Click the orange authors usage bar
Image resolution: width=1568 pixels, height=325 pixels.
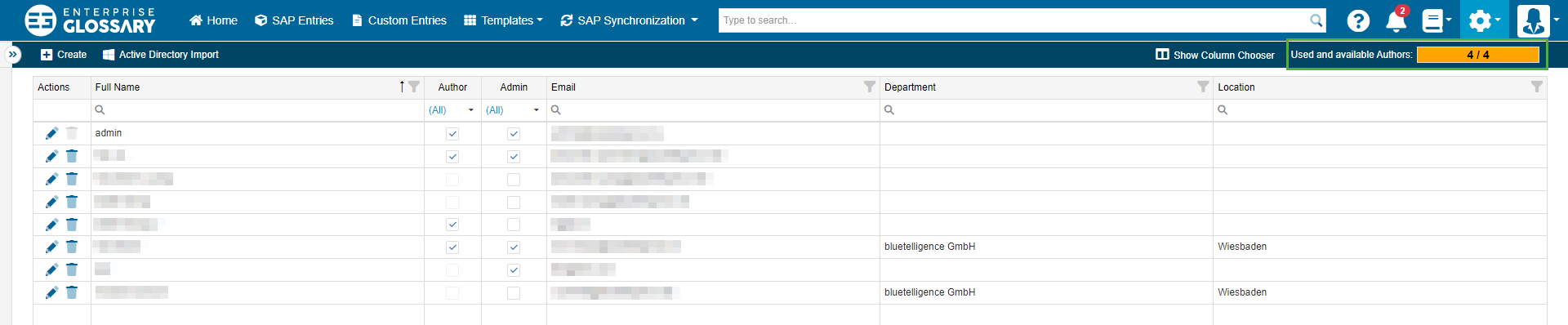[1478, 55]
